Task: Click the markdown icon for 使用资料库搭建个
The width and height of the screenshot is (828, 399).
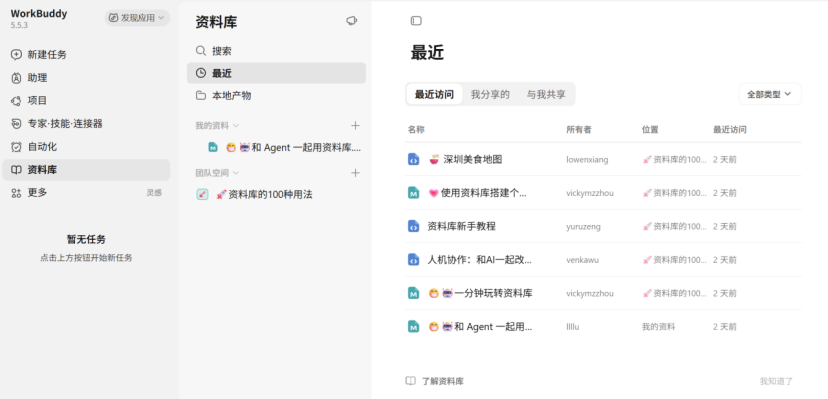Action: [413, 193]
